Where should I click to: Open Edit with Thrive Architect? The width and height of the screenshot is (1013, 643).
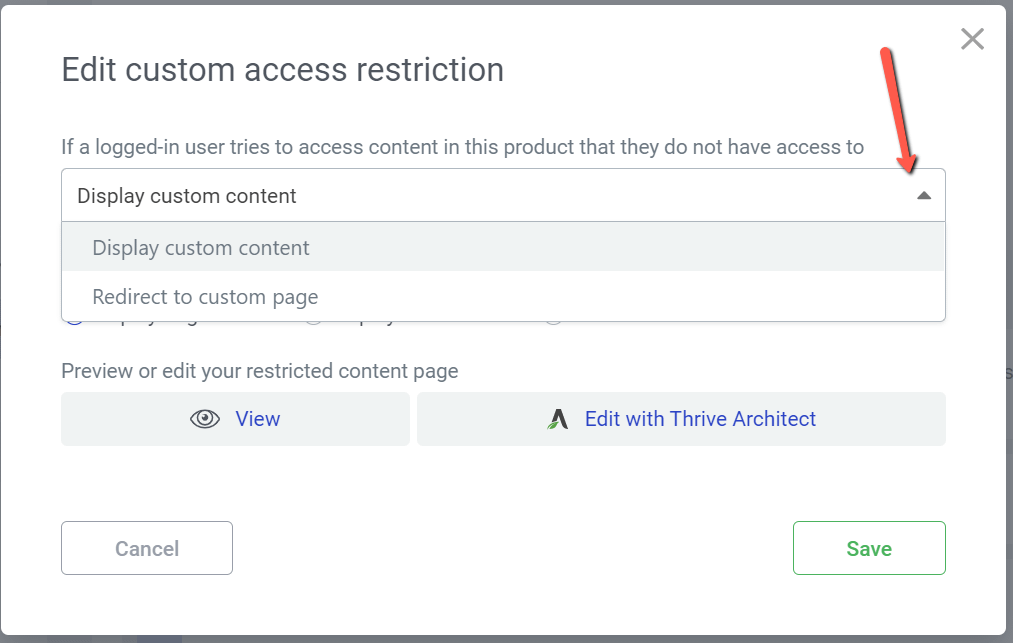click(x=699, y=419)
